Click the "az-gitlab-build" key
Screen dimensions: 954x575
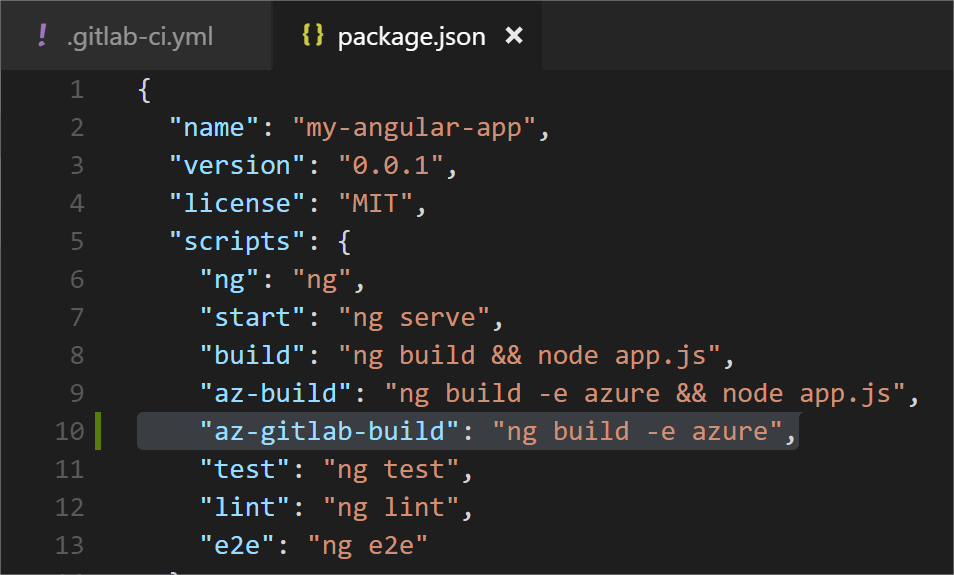(329, 431)
